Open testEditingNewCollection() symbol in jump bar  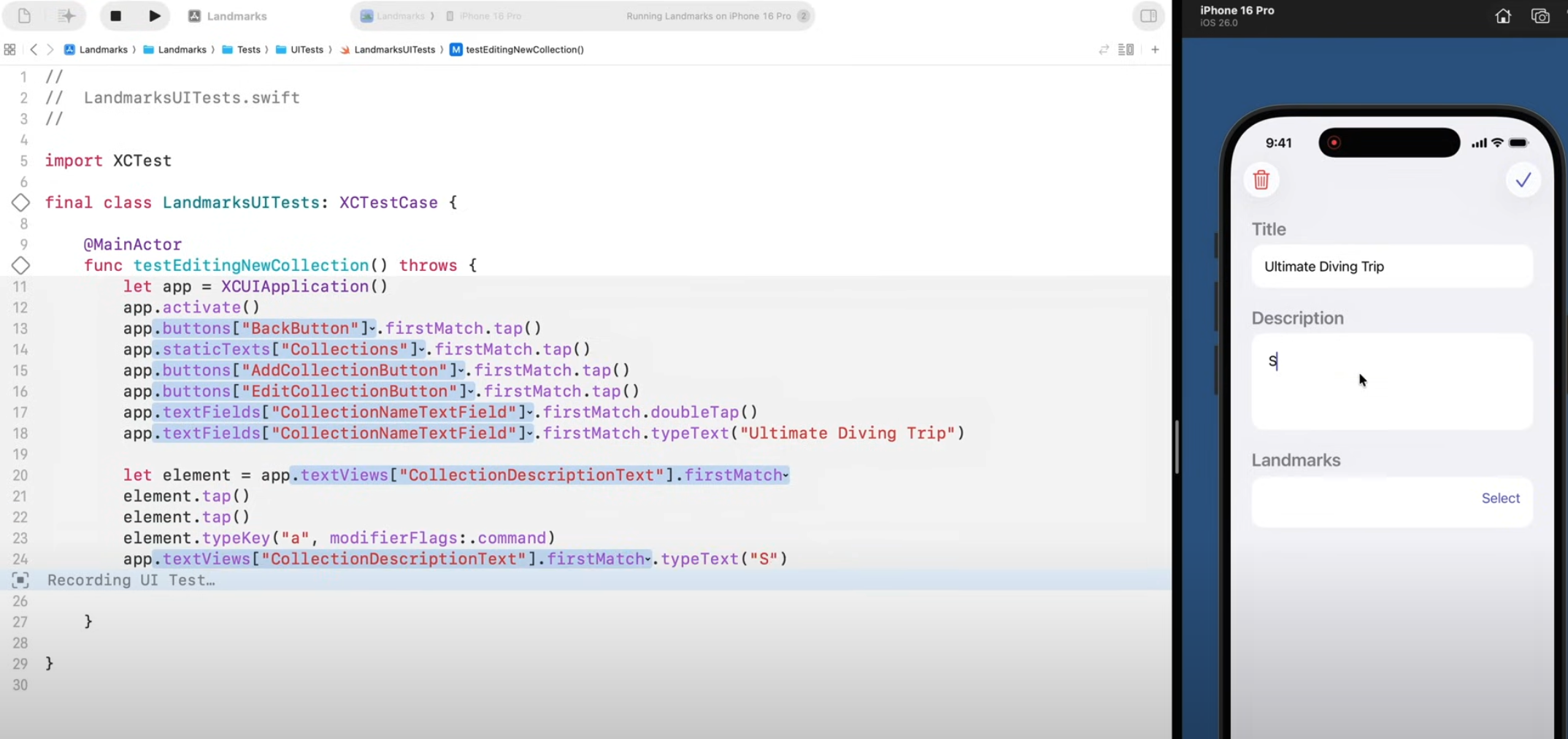pos(517,50)
